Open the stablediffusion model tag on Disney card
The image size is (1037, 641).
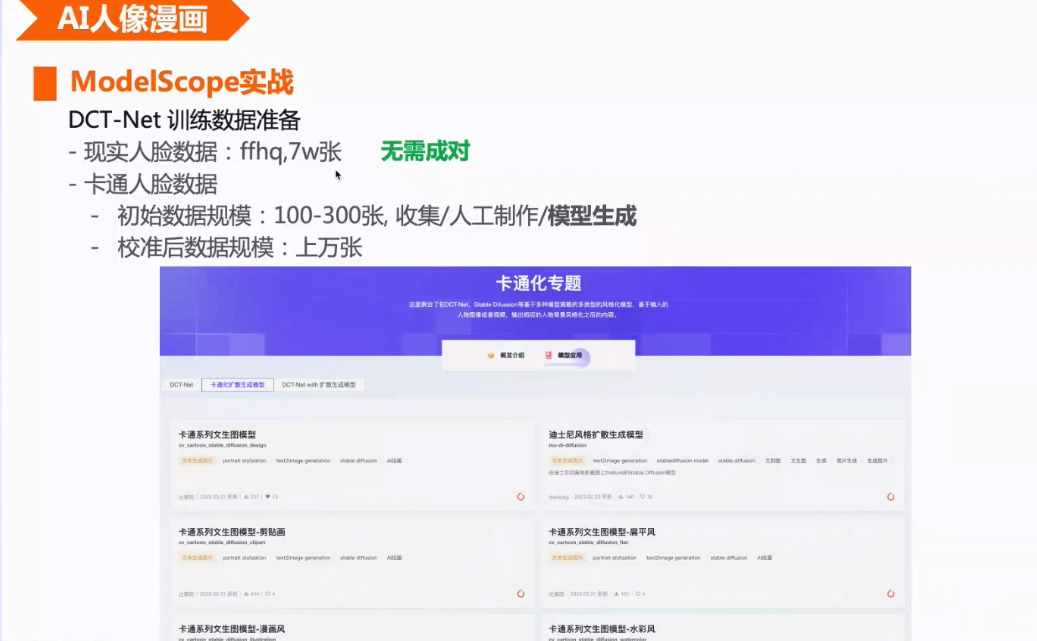click(x=680, y=463)
